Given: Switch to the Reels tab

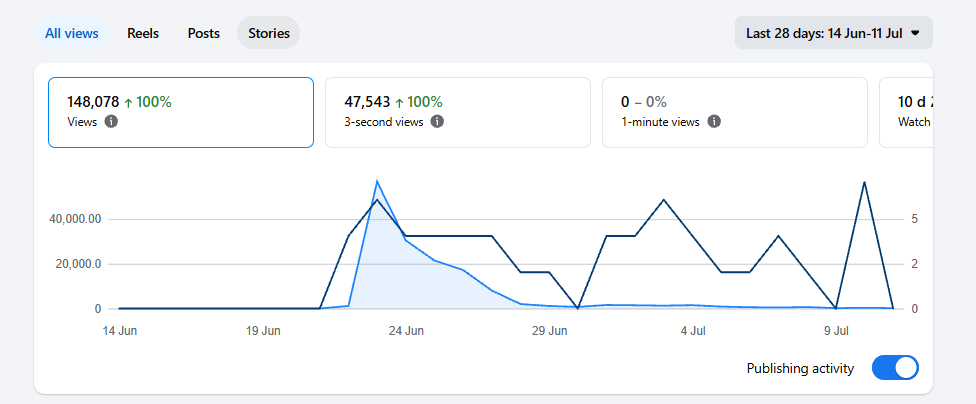Looking at the screenshot, I should [x=143, y=33].
